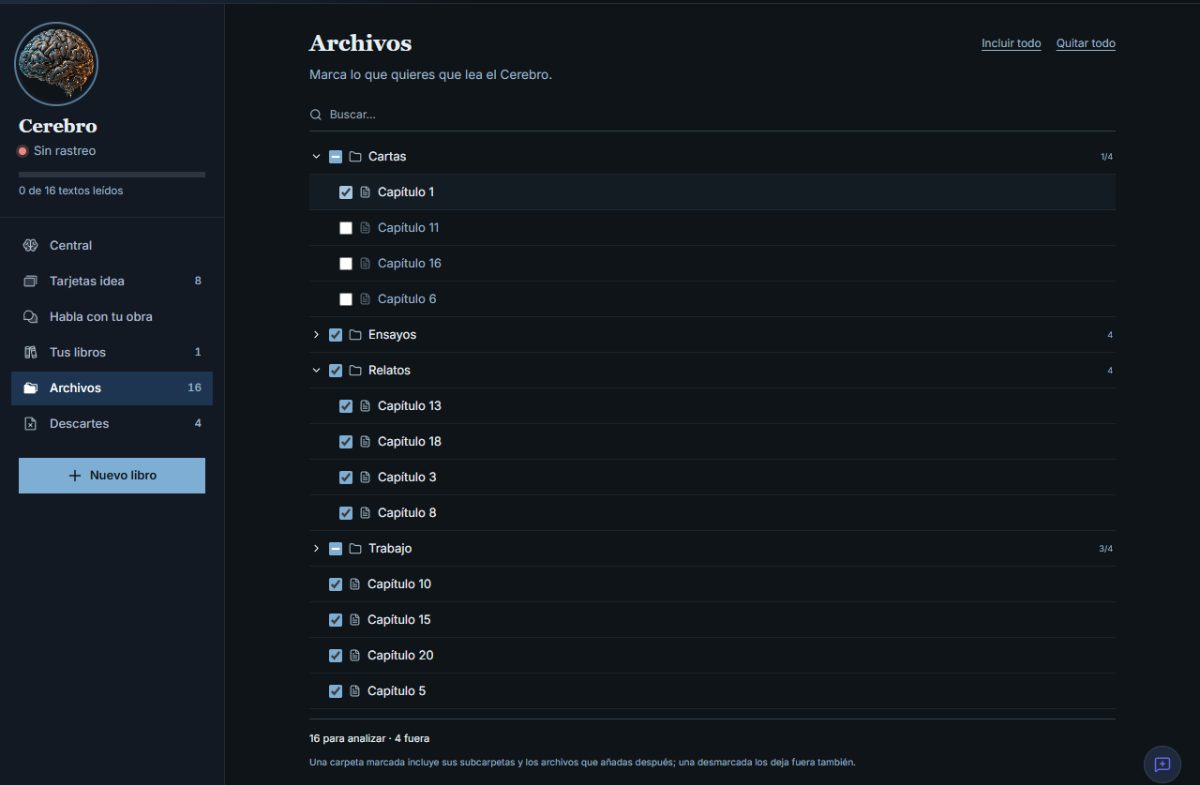This screenshot has width=1200, height=785.
Task: Expand the Trabajo folder chevron
Action: click(x=317, y=549)
